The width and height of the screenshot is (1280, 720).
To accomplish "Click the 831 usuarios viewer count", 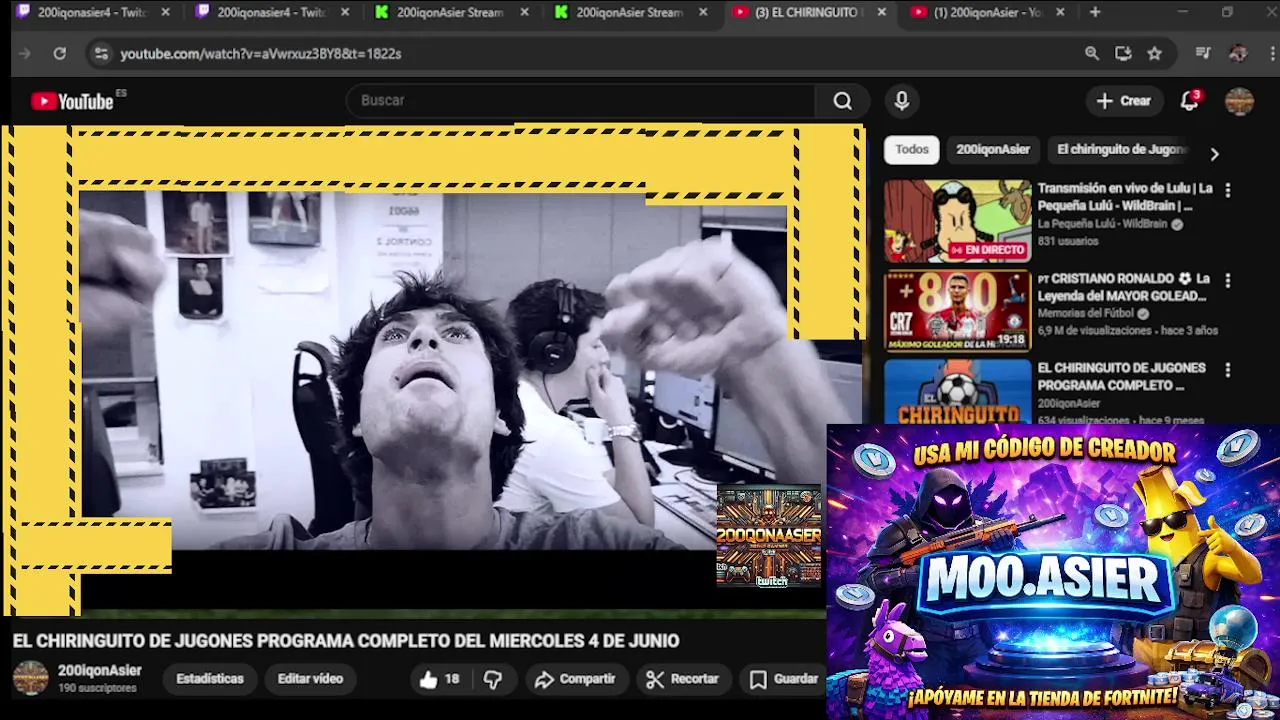I will (x=1068, y=241).
